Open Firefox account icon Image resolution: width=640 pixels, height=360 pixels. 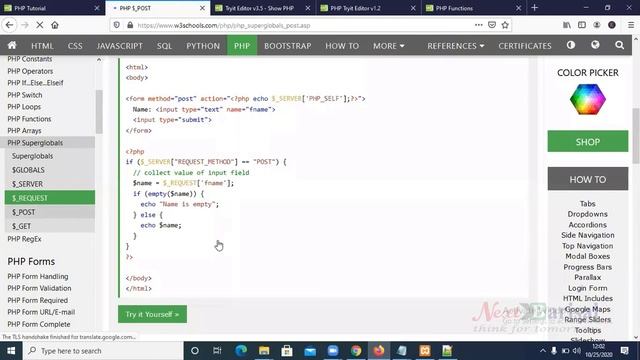[x=597, y=25]
